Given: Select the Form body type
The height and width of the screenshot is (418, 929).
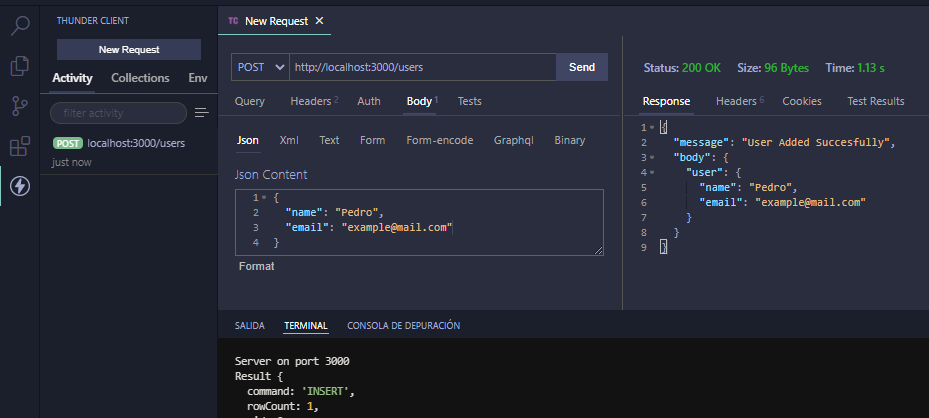Looking at the screenshot, I should coord(373,140).
